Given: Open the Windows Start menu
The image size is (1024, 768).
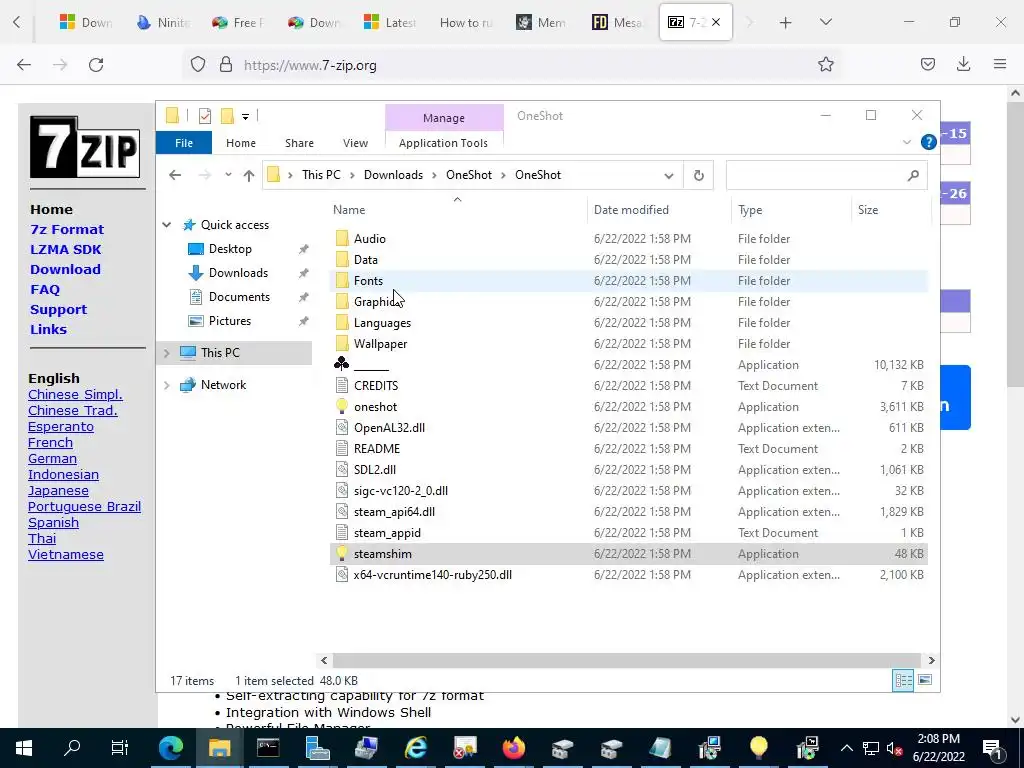Looking at the screenshot, I should point(24,748).
